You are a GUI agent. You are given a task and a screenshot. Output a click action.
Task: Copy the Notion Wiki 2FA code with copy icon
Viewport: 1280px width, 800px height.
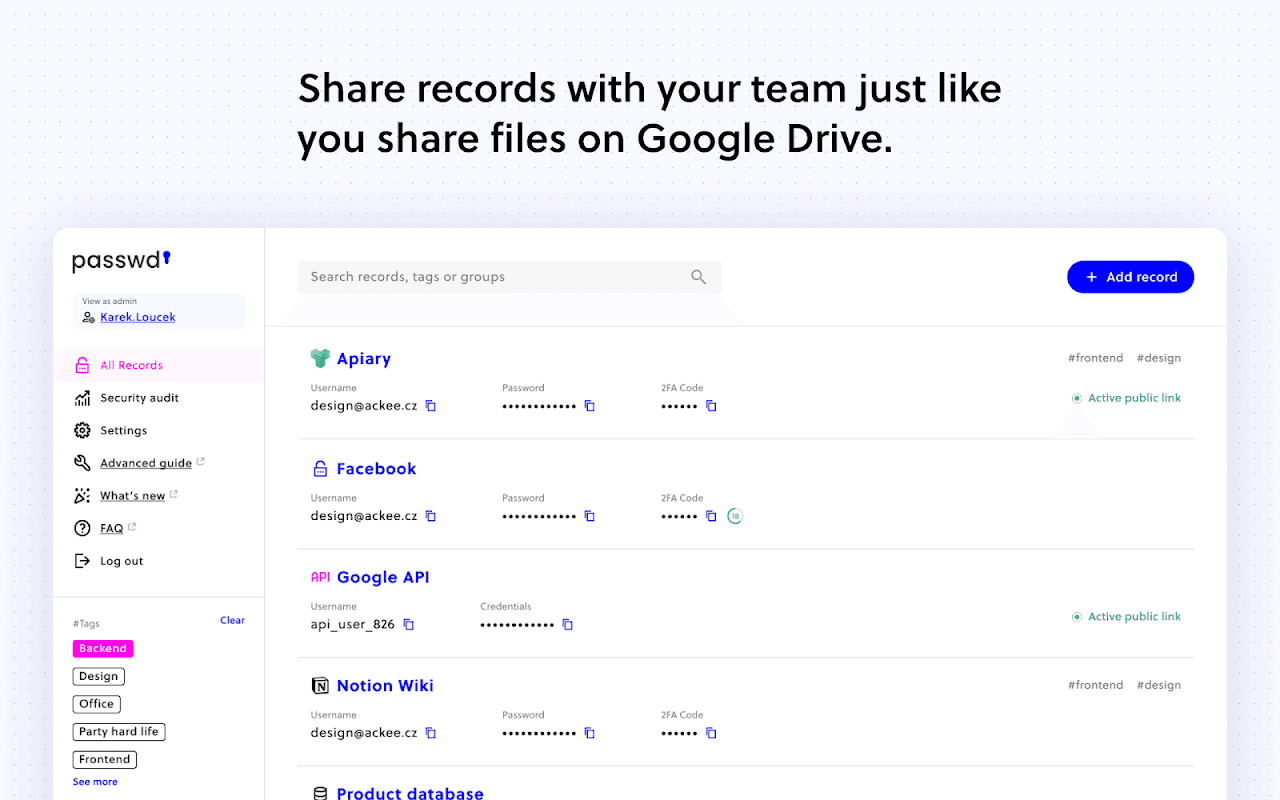[x=711, y=732]
